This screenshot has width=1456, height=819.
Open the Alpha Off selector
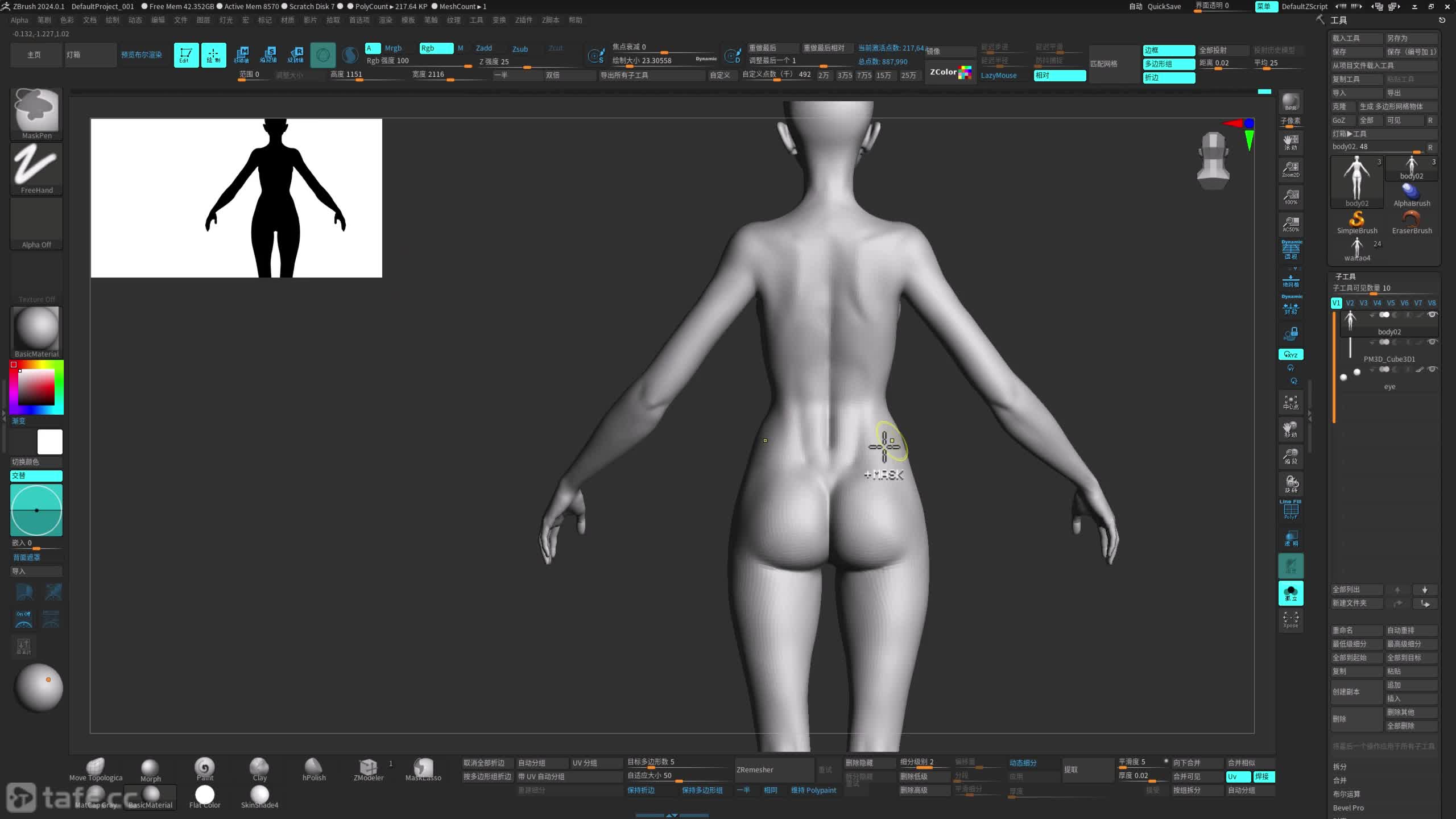(x=36, y=223)
